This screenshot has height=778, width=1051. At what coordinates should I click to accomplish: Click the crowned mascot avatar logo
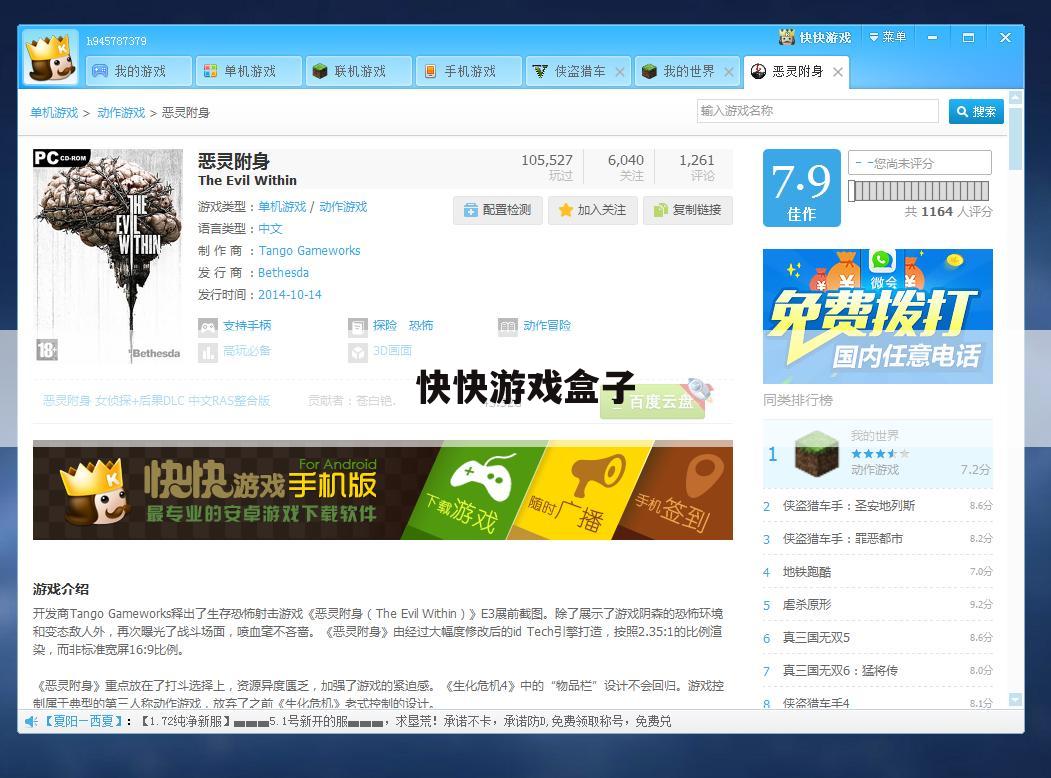click(50, 58)
